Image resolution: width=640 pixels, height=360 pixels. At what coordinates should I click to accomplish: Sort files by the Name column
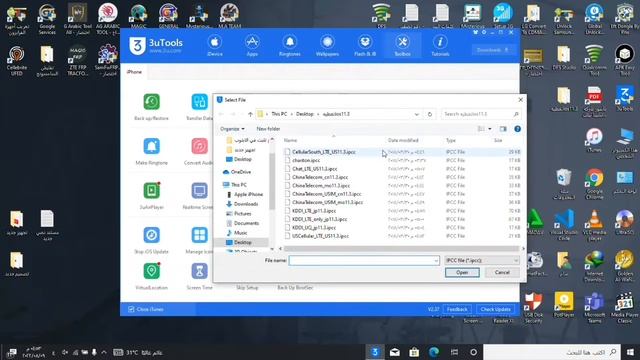(291, 140)
